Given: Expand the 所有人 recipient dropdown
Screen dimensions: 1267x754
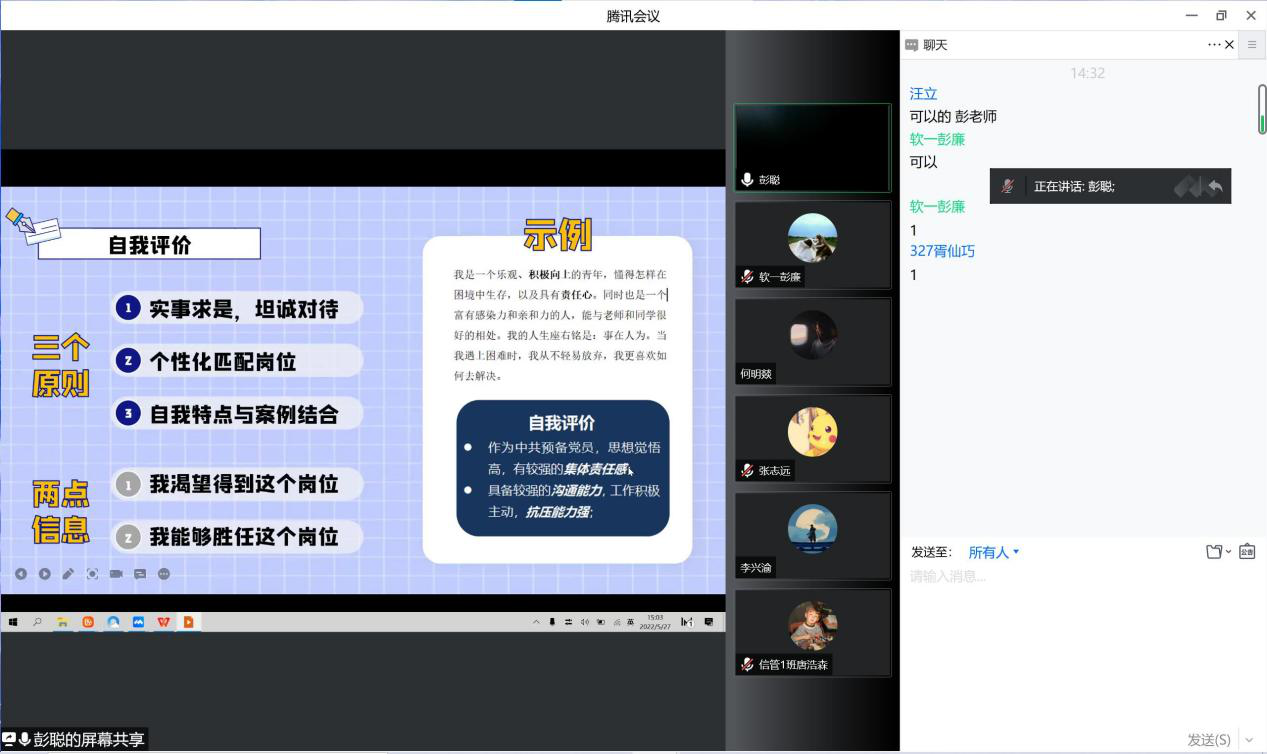Looking at the screenshot, I should point(994,552).
